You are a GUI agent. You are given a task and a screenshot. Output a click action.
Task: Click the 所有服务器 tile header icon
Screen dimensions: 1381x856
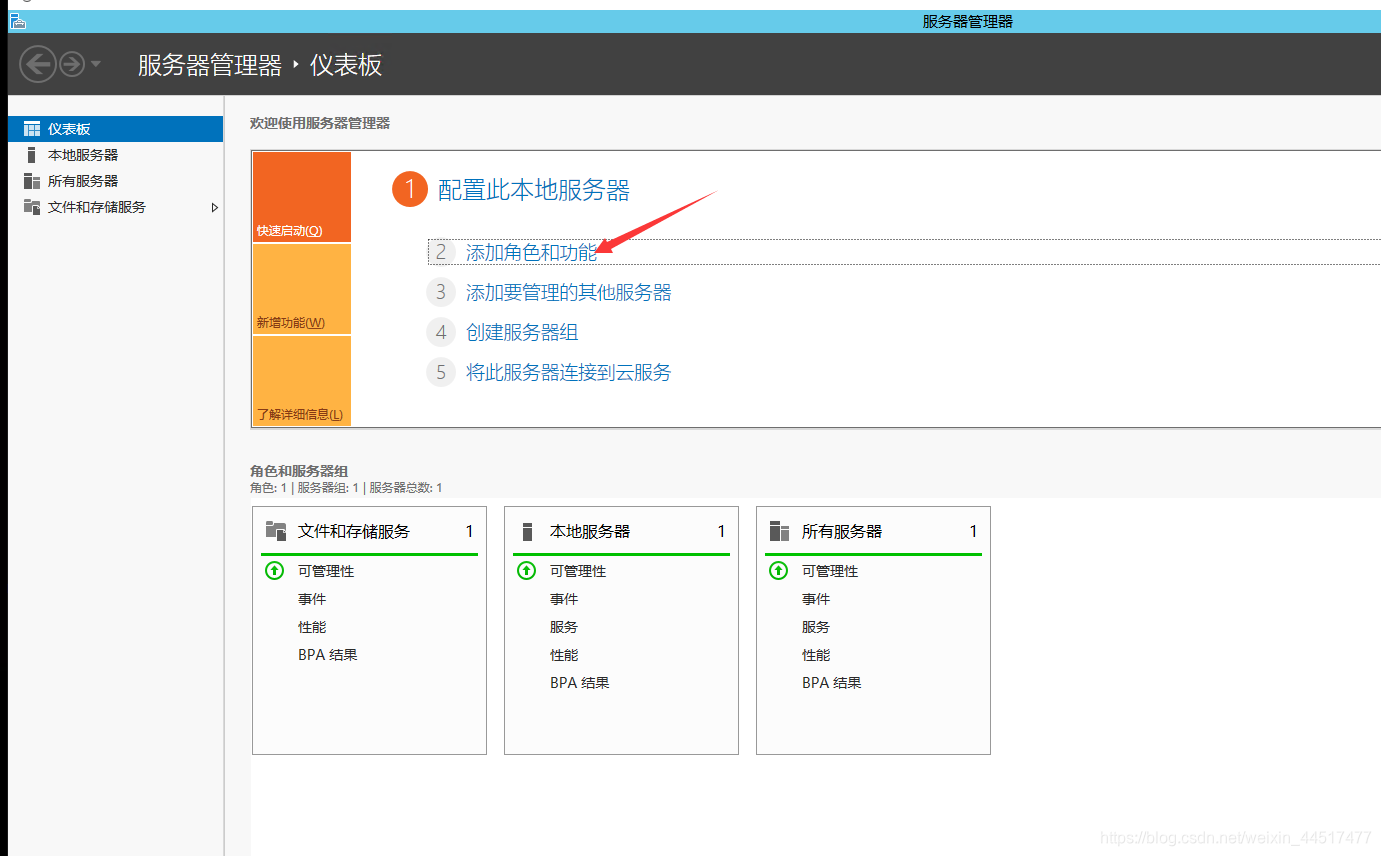(779, 531)
